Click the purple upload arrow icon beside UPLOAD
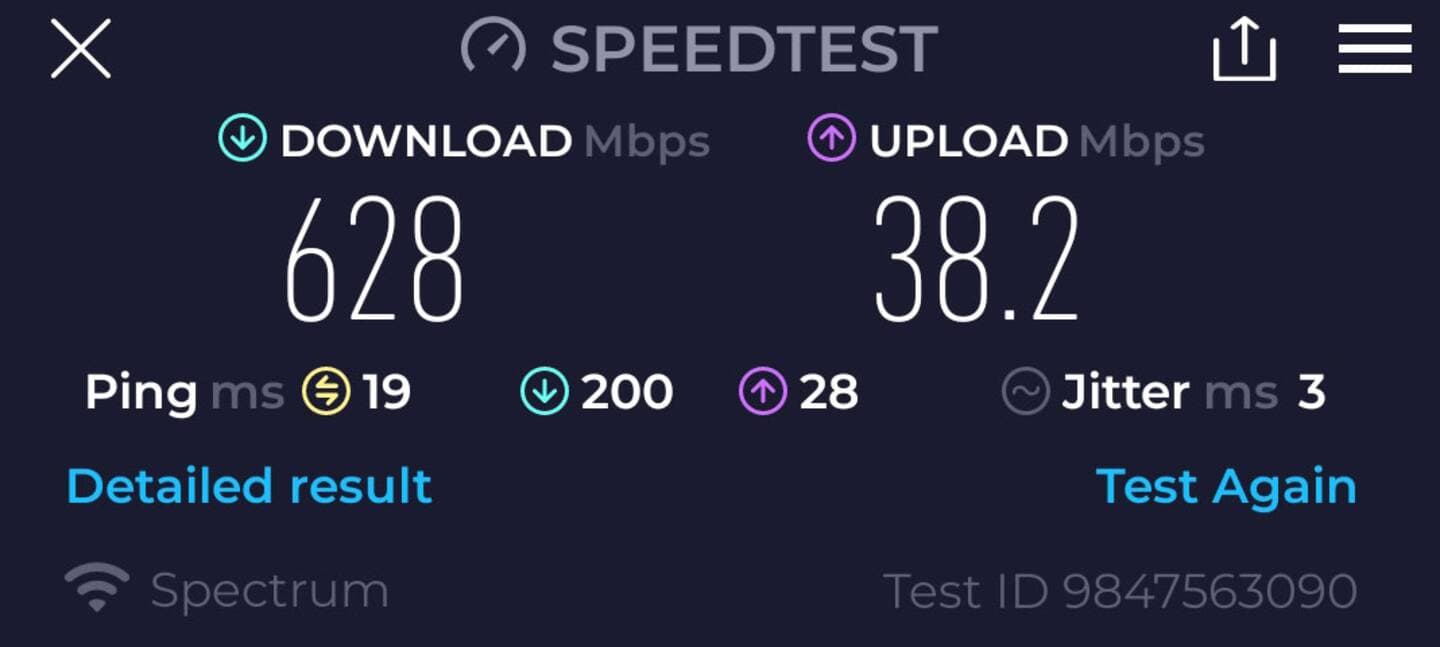This screenshot has height=647, width=1440. [831, 140]
